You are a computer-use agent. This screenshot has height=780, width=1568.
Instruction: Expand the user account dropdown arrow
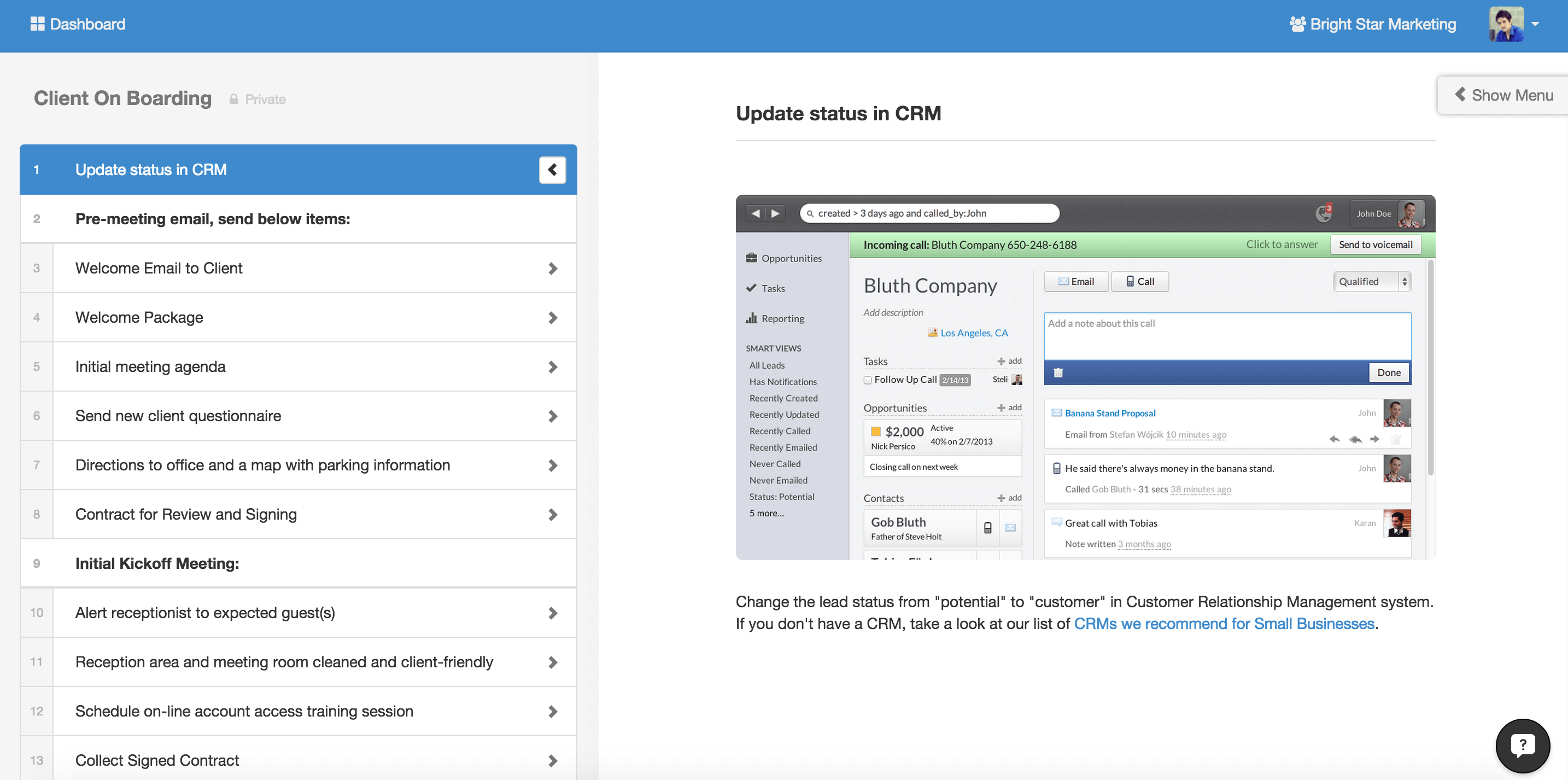coord(1535,25)
